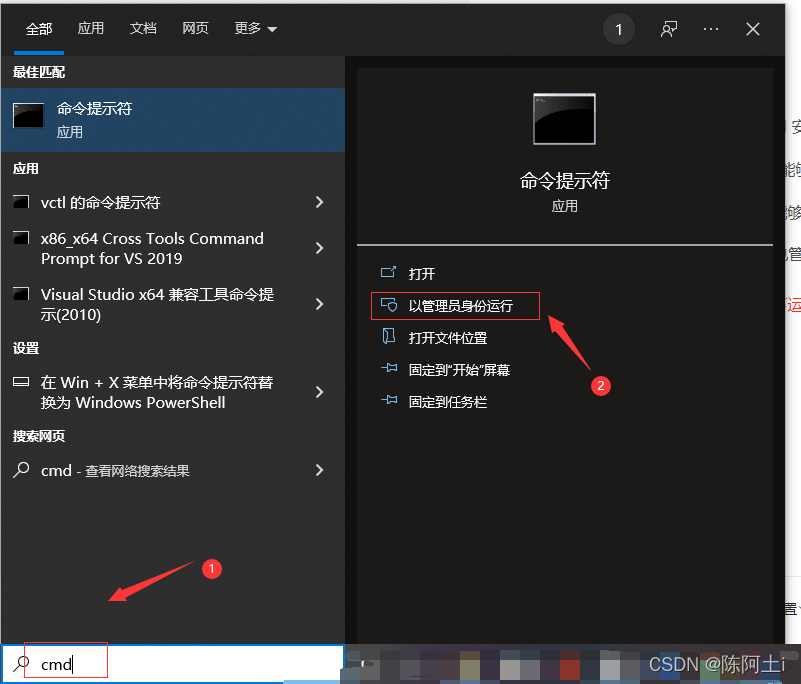Click the 设置 section header
Screen dimensions: 801x684
point(26,348)
